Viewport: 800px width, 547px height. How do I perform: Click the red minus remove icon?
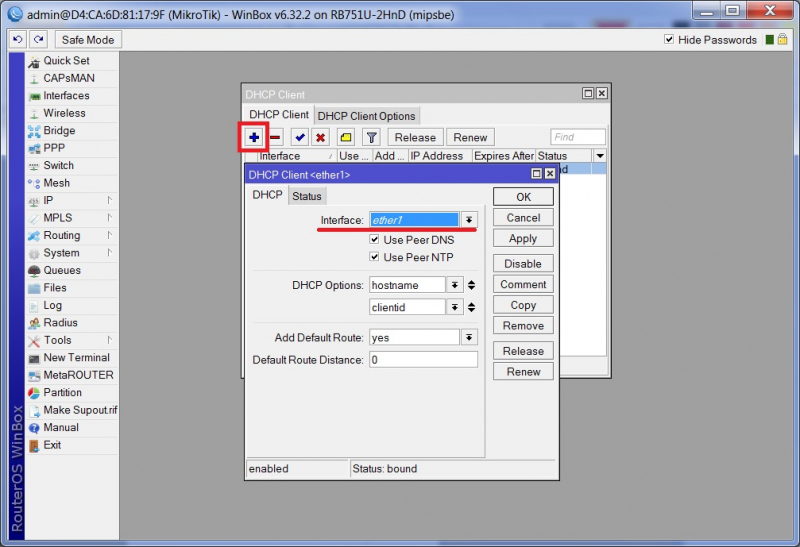point(275,137)
